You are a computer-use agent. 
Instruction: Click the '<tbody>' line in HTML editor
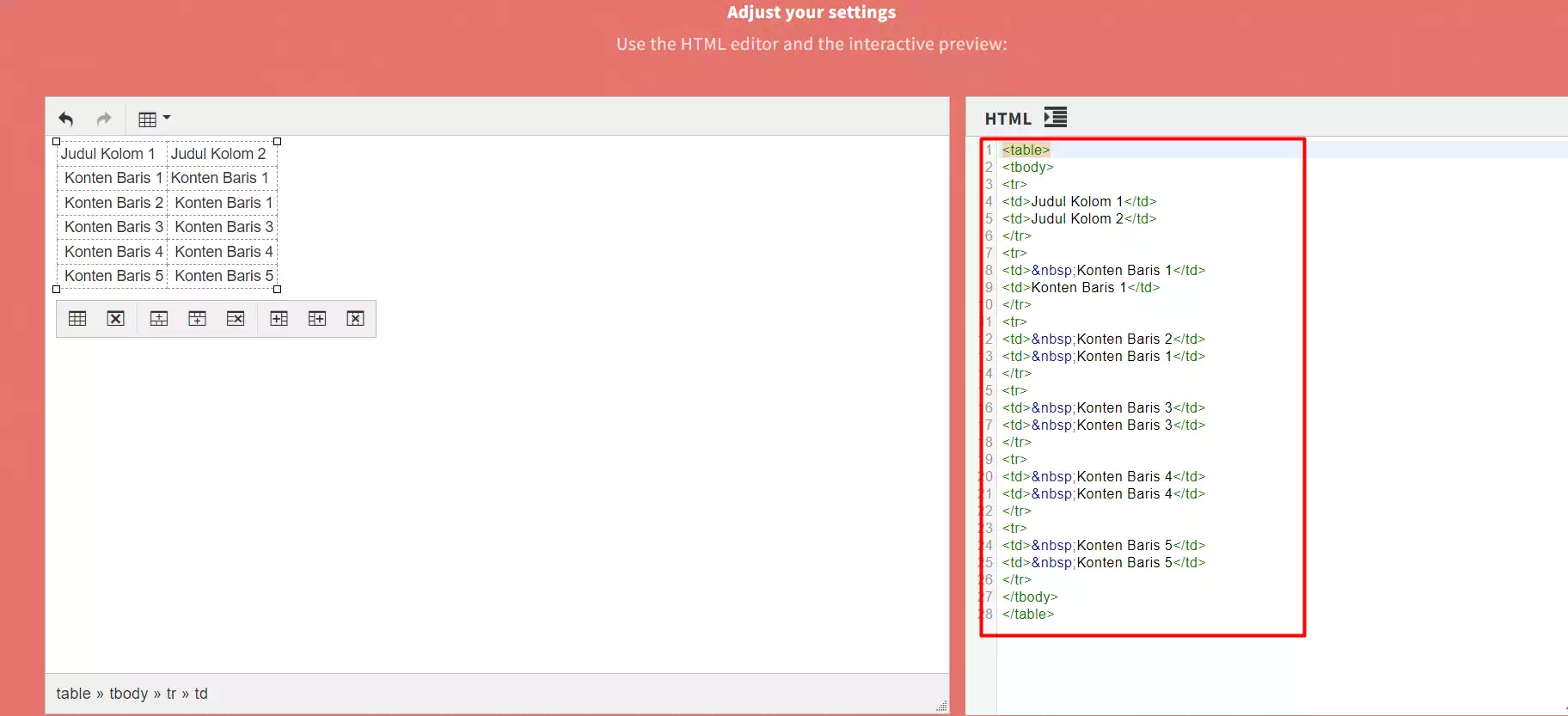[1027, 167]
